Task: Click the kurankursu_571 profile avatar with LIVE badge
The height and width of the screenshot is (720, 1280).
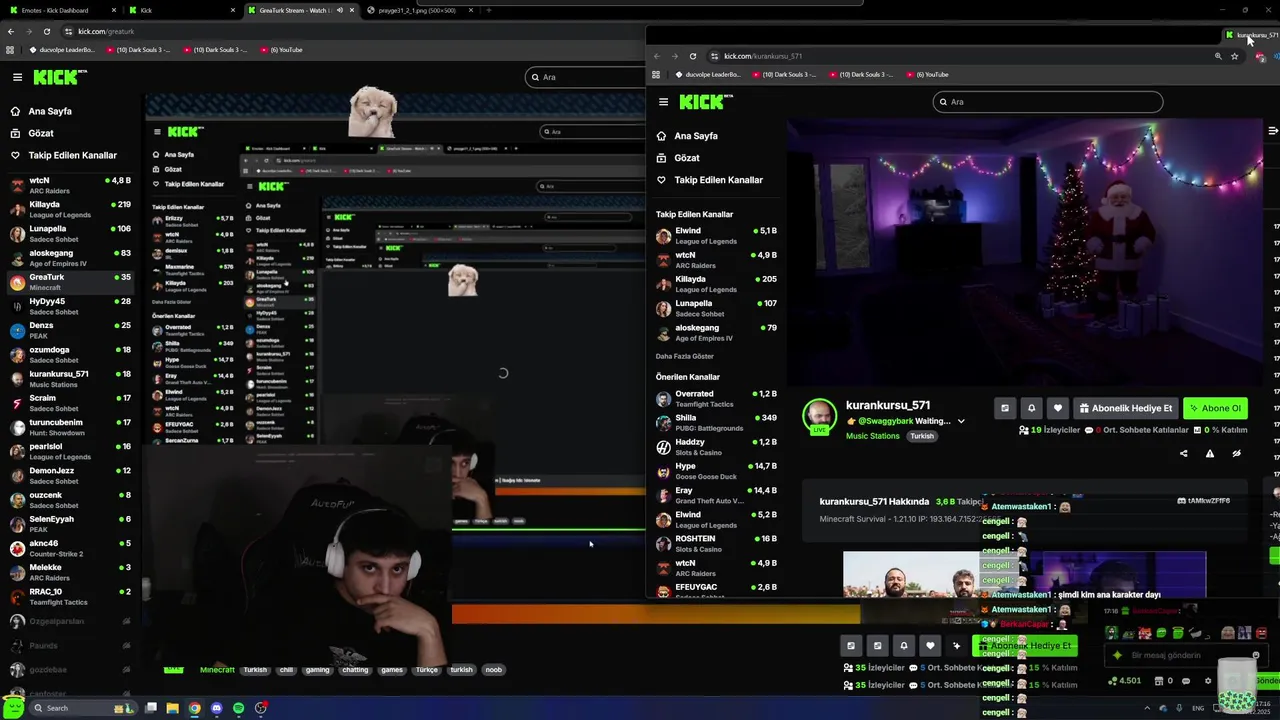Action: tap(819, 416)
